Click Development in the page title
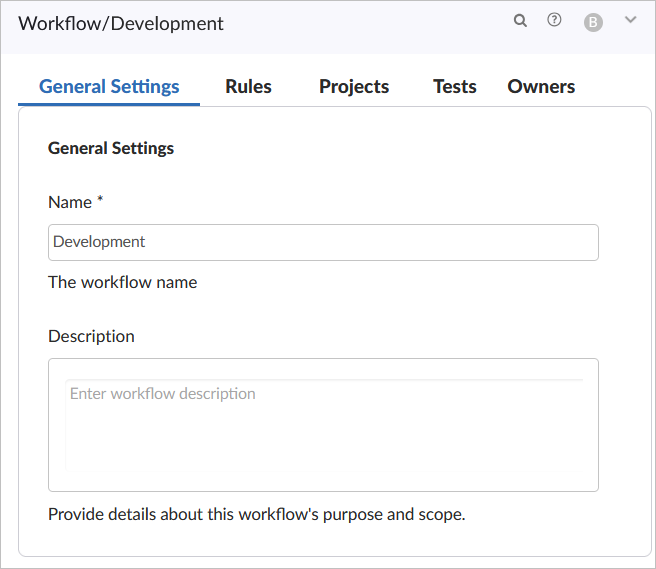This screenshot has height=569, width=656. 167,23
